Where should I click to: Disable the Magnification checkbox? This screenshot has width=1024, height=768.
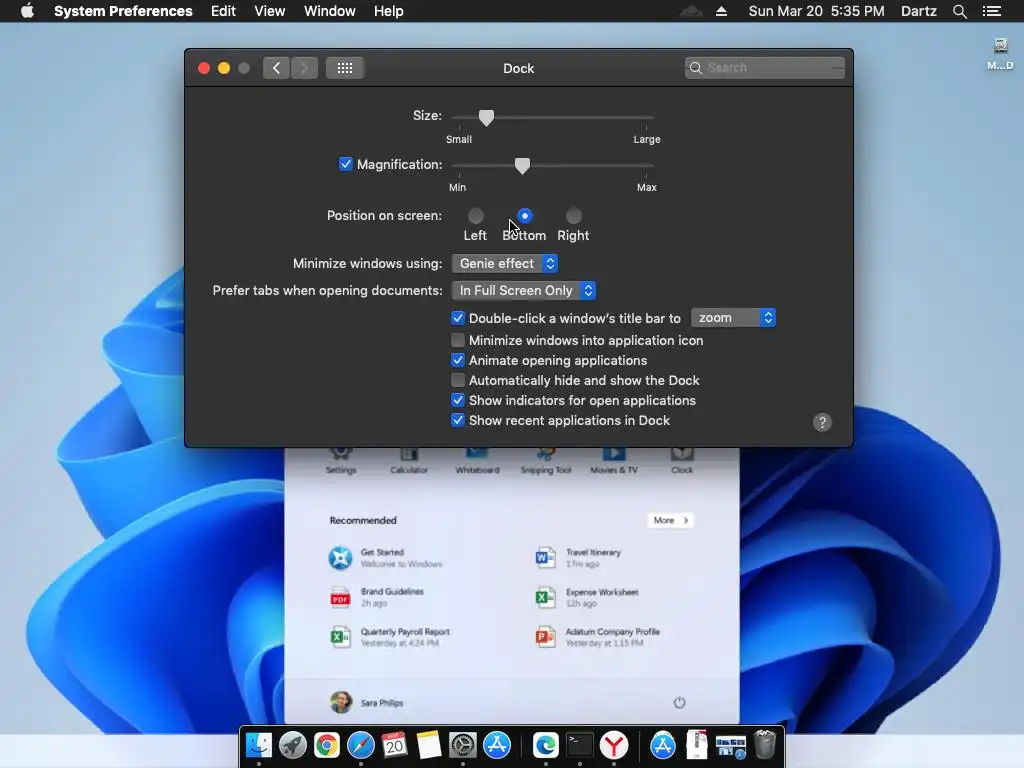click(345, 164)
